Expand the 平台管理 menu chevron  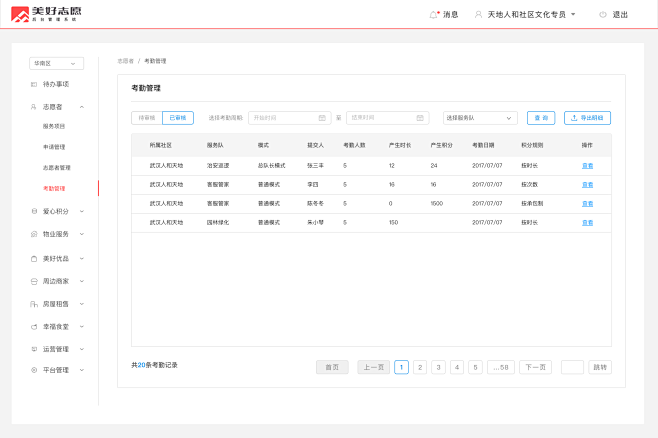click(82, 370)
